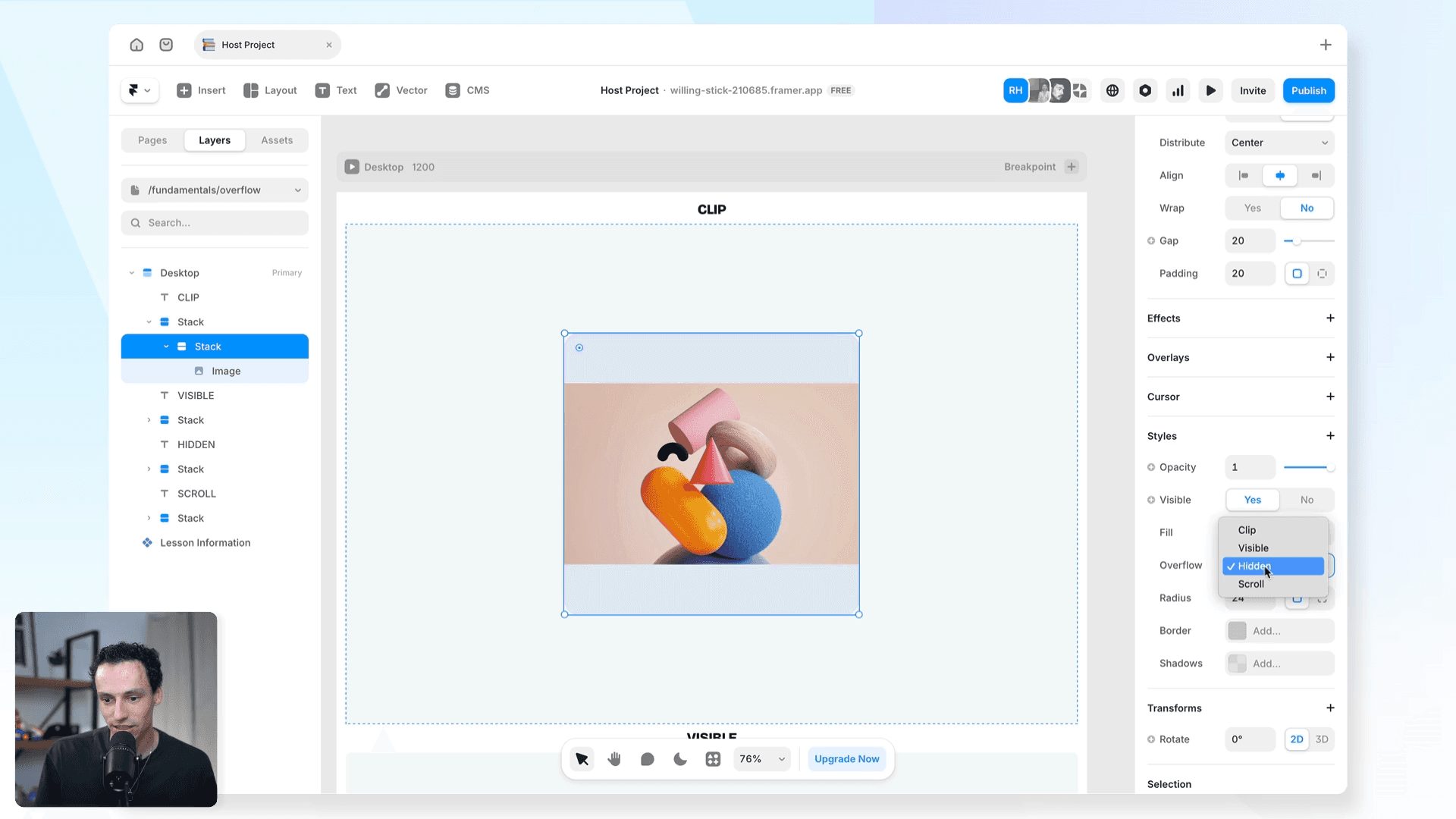Select uniform padding mode icon

point(1298,274)
